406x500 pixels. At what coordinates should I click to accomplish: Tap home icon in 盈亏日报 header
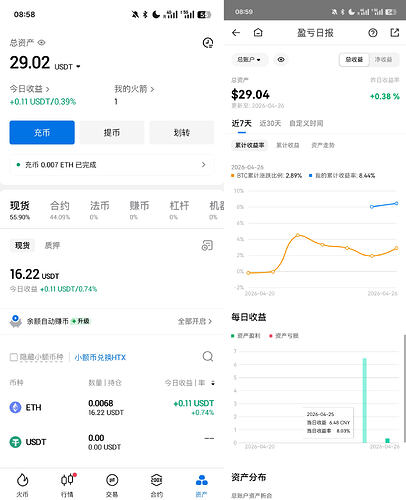coord(258,32)
